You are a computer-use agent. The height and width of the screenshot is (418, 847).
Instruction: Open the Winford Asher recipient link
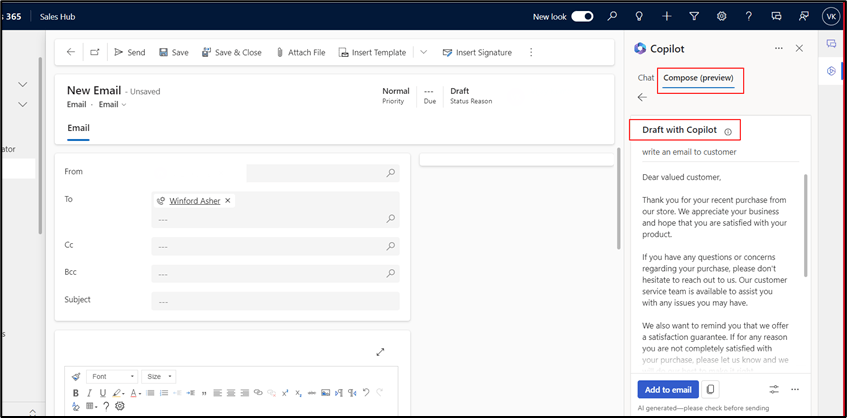pyautogui.click(x=194, y=201)
